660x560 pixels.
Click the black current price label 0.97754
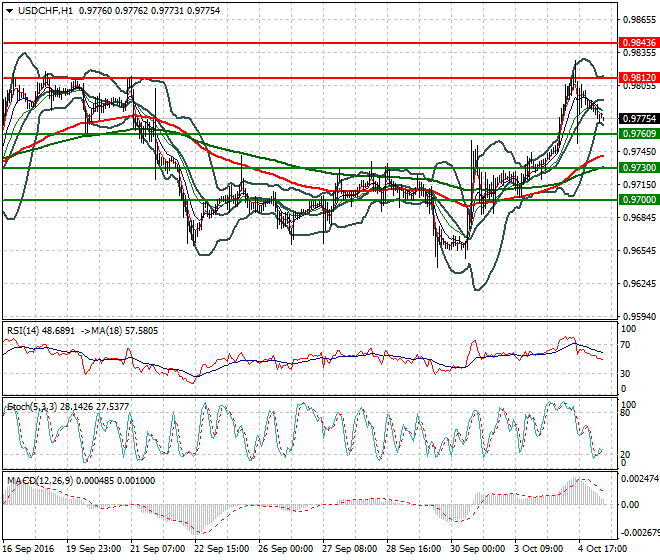(639, 118)
